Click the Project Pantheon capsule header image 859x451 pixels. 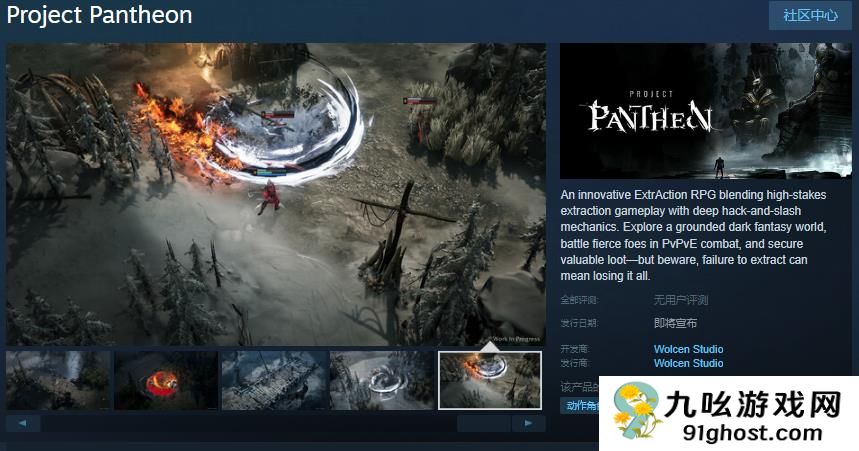(706, 111)
